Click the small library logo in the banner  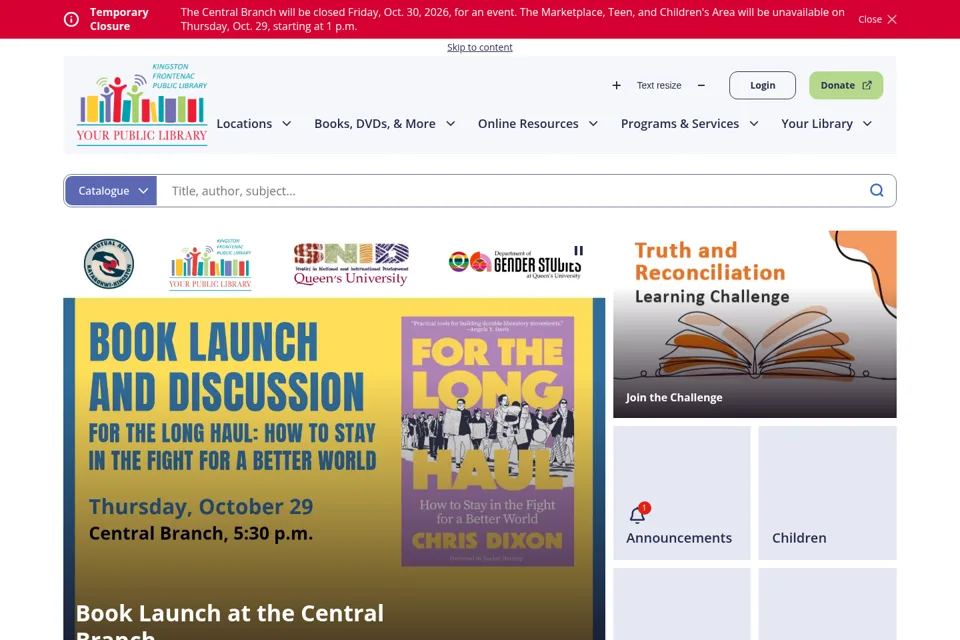coord(210,264)
